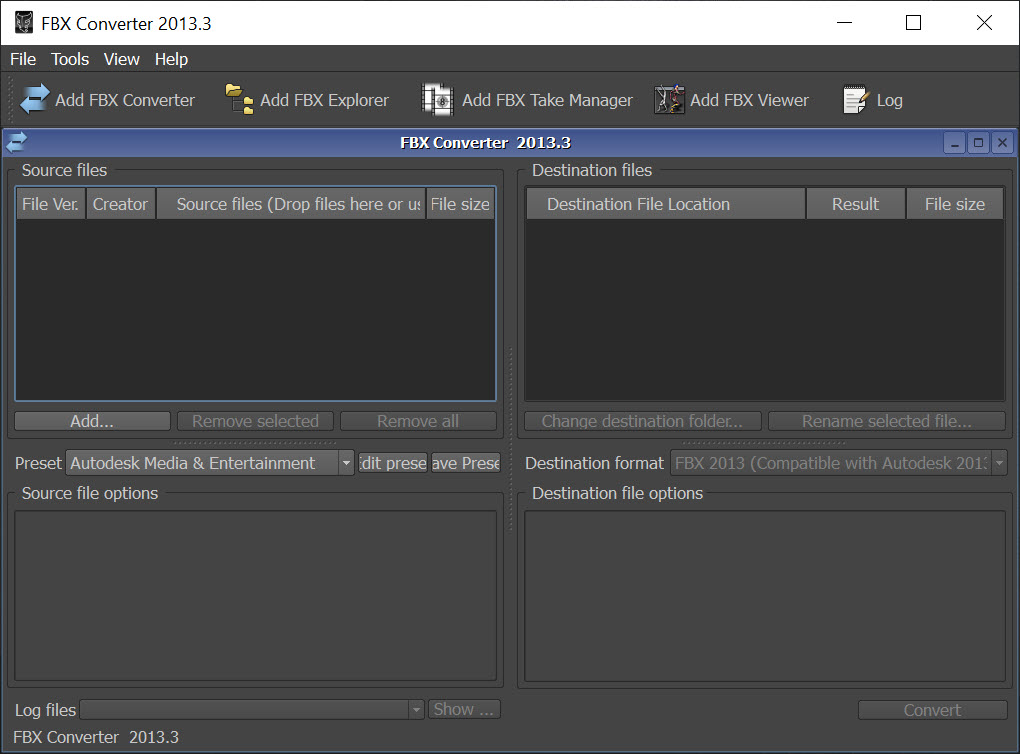This screenshot has height=754, width=1020.
Task: Close the inner FBX Converter panel
Action: point(1002,143)
